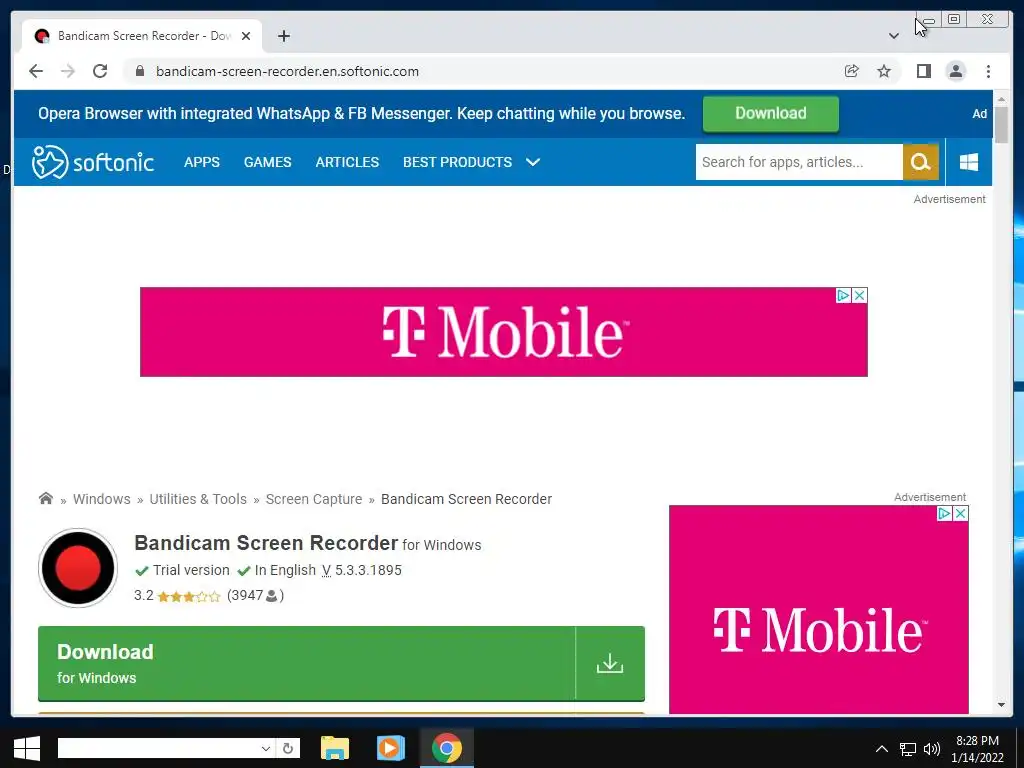Click the network tray icon
The height and width of the screenshot is (768, 1024).
click(x=908, y=750)
